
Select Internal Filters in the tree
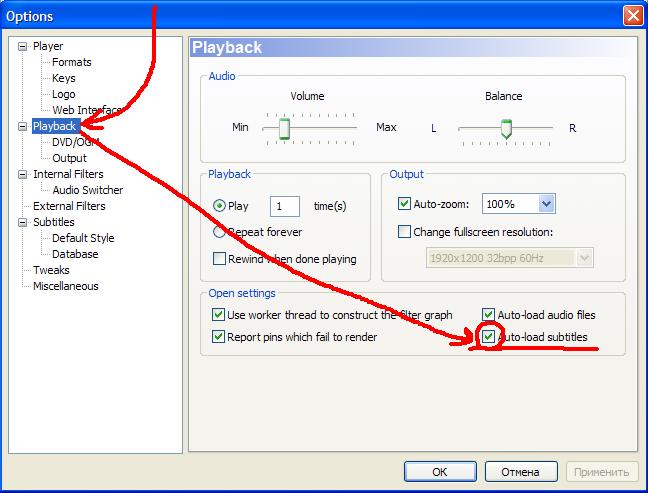click(68, 174)
